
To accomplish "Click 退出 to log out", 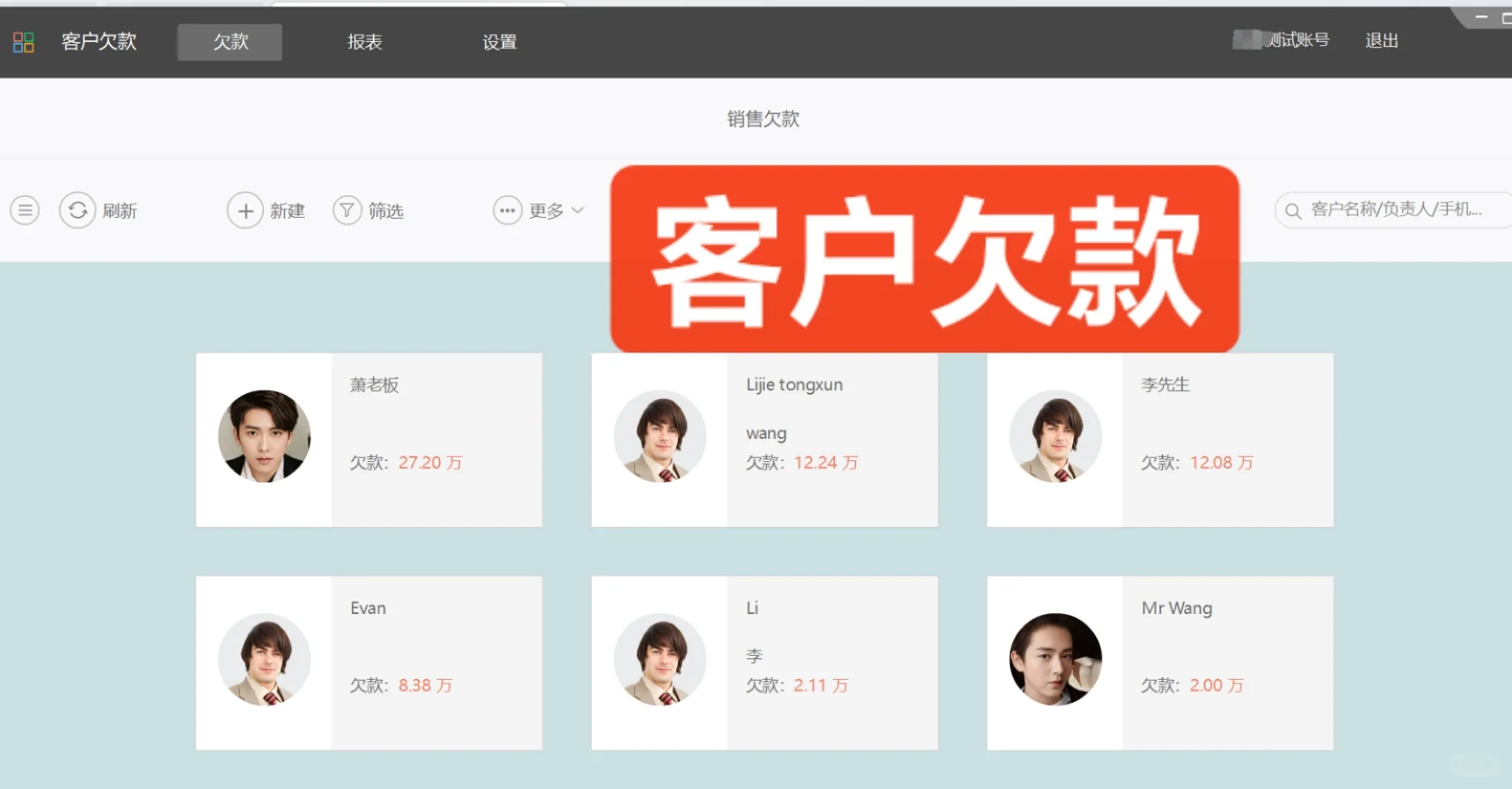I will 1381,41.
